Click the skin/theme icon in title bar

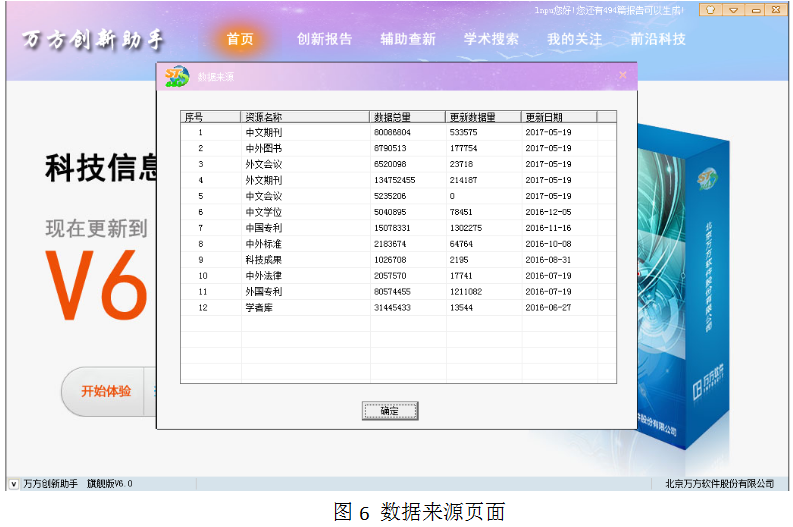click(710, 10)
